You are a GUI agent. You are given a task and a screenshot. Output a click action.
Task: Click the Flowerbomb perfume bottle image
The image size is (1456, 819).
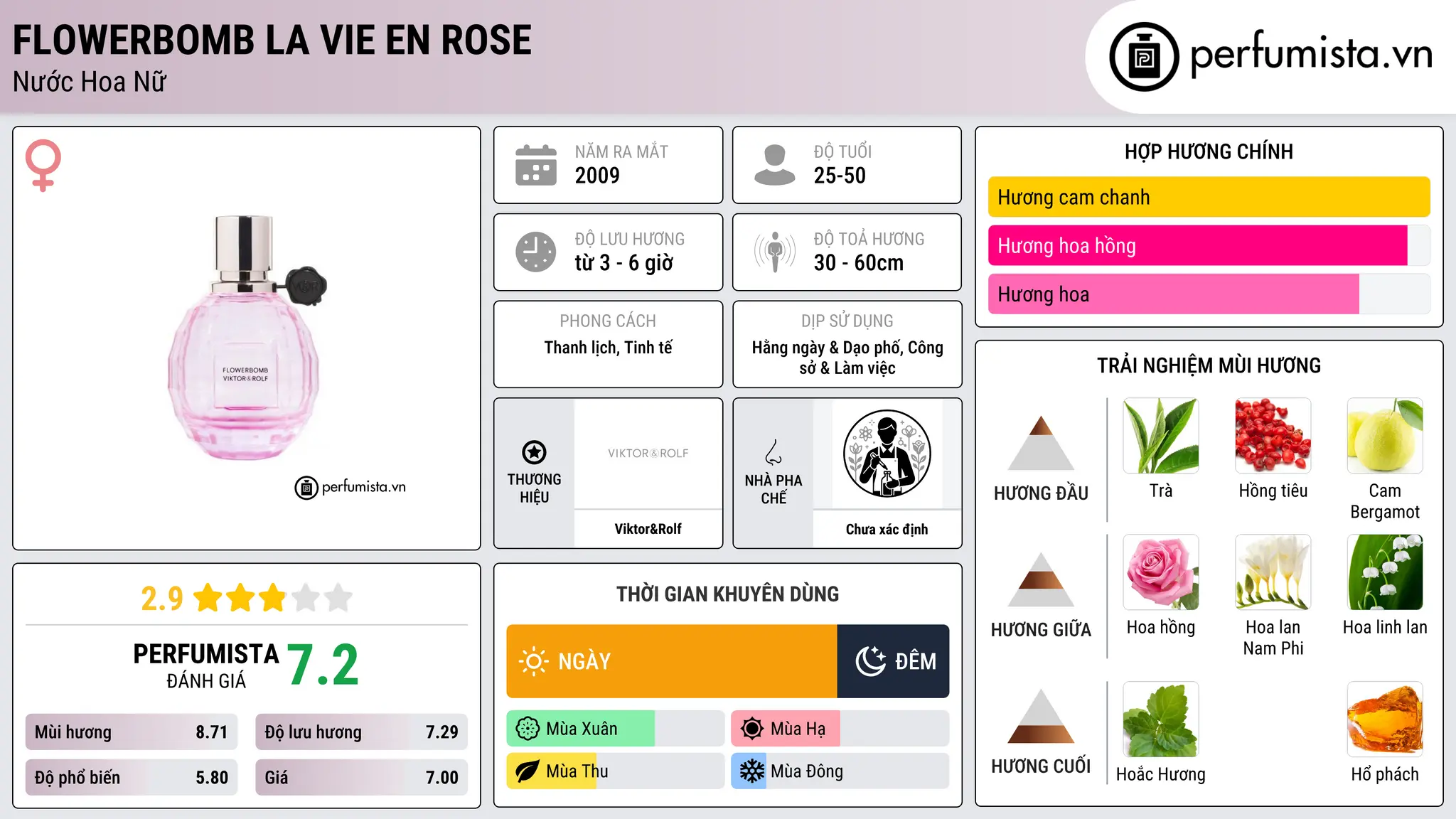(x=247, y=338)
